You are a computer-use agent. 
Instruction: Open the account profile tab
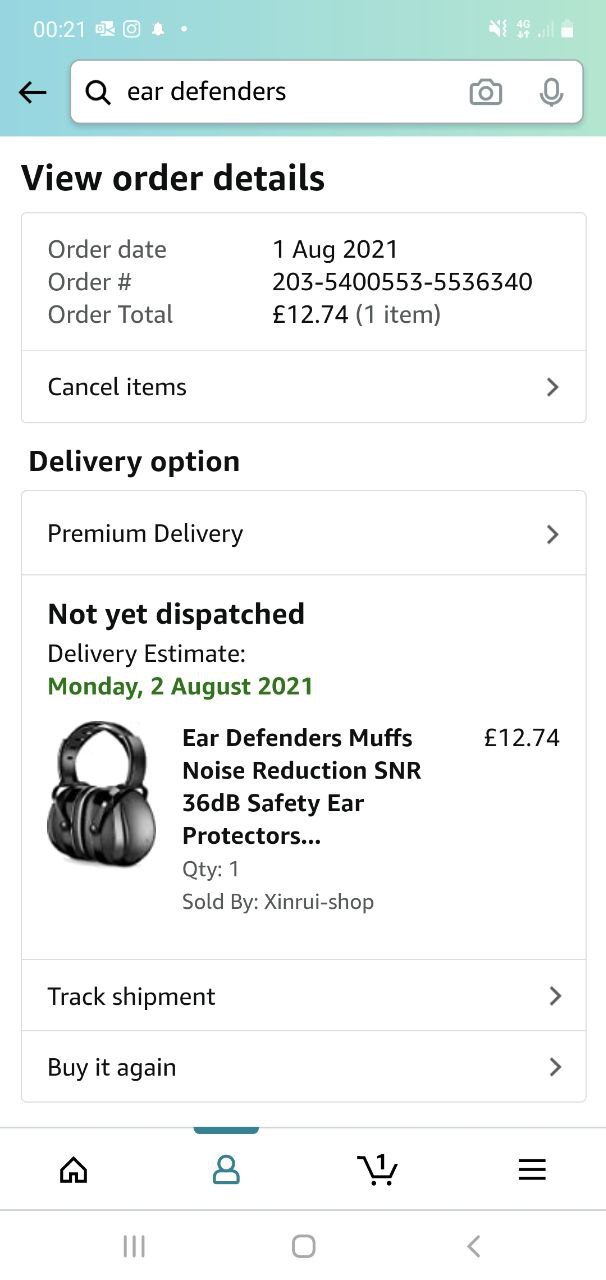226,1169
